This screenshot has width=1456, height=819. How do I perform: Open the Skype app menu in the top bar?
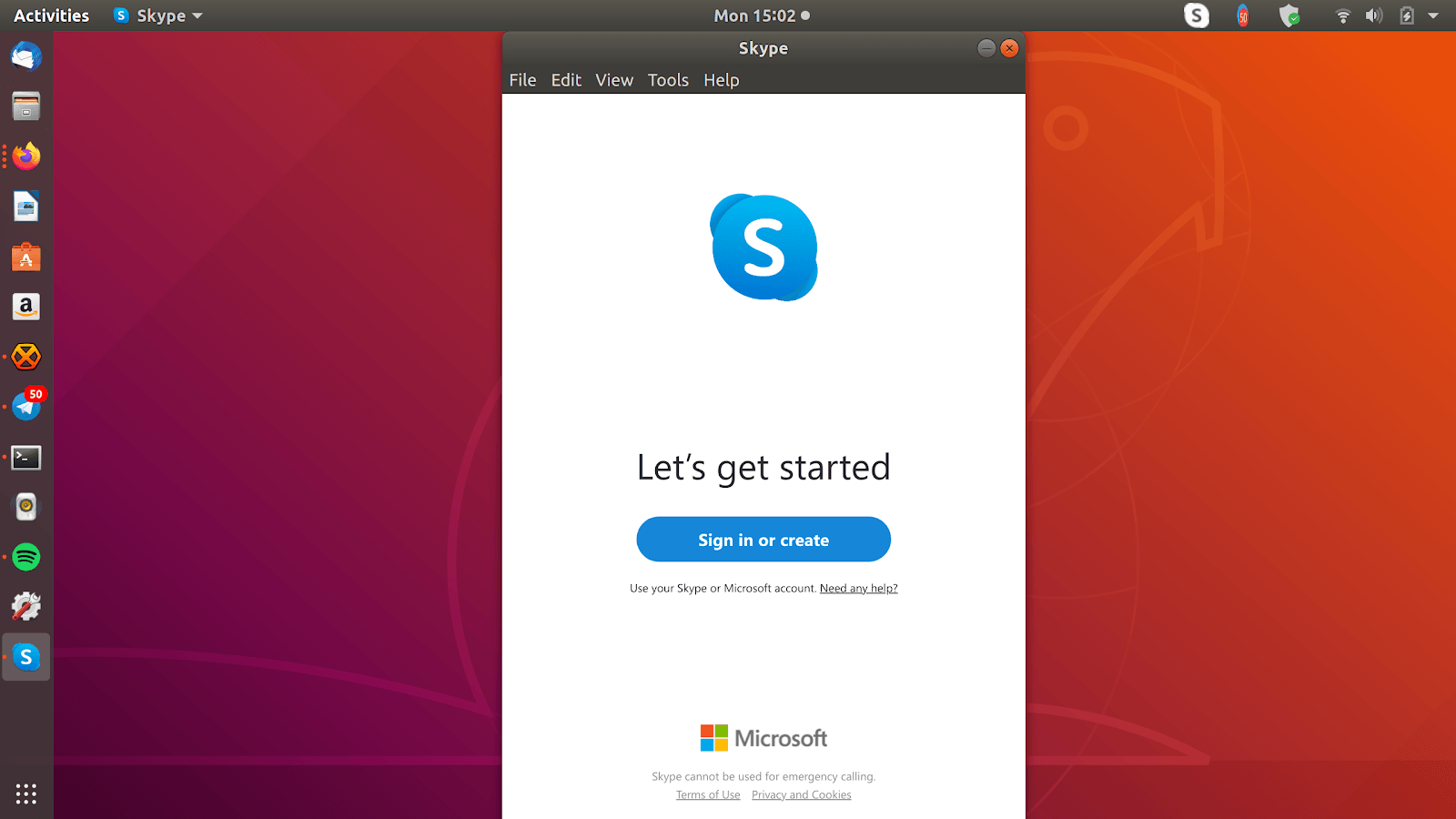coord(158,15)
